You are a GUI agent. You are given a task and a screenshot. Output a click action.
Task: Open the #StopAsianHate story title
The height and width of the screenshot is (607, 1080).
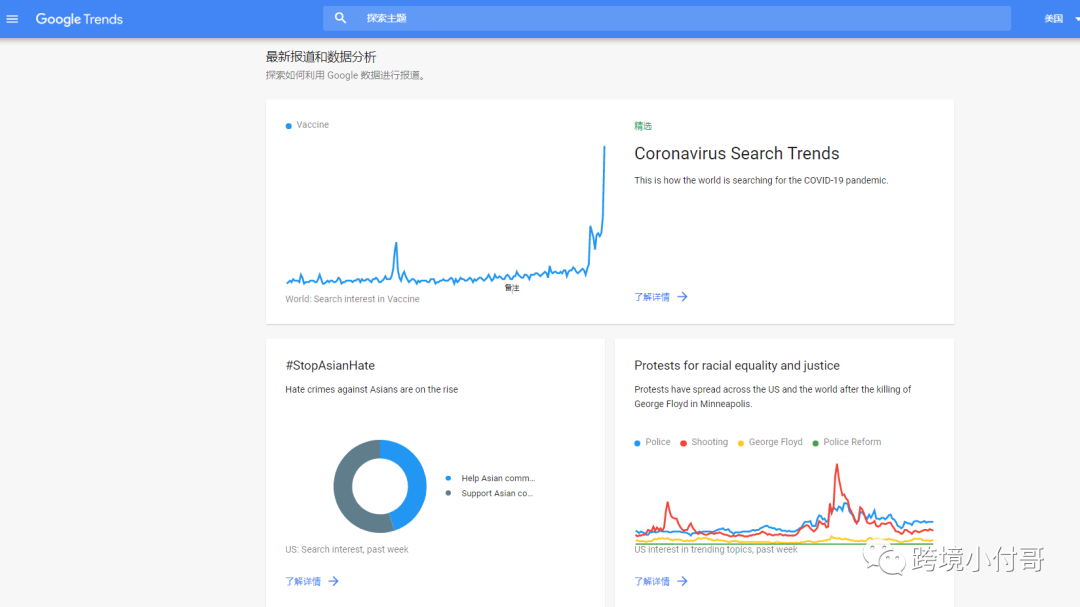click(330, 366)
